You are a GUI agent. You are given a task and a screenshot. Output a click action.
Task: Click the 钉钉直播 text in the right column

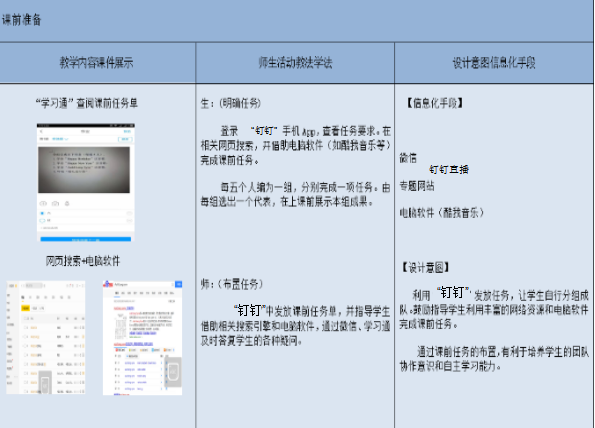449,169
